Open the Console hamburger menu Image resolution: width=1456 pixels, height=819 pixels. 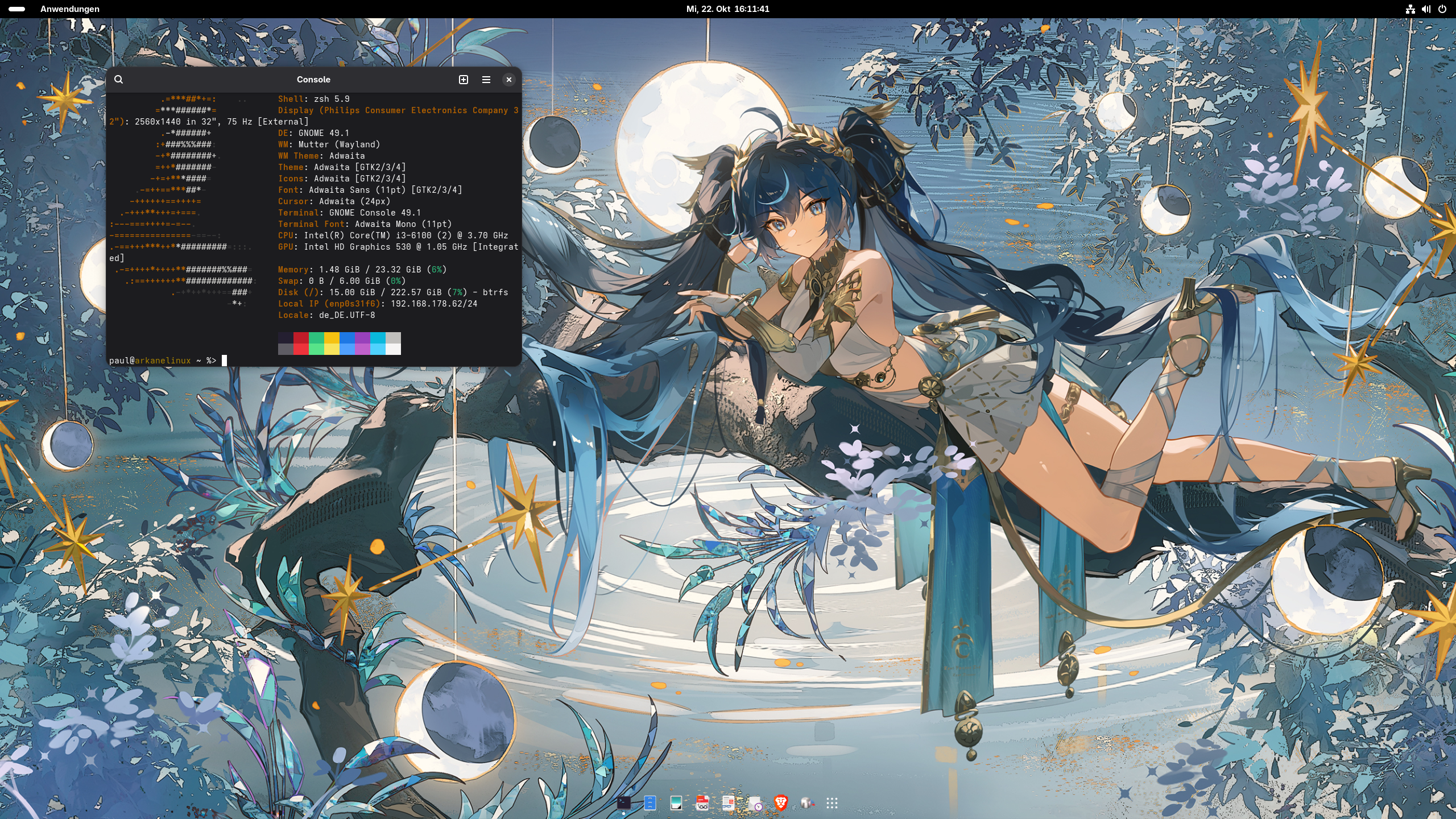(x=486, y=80)
